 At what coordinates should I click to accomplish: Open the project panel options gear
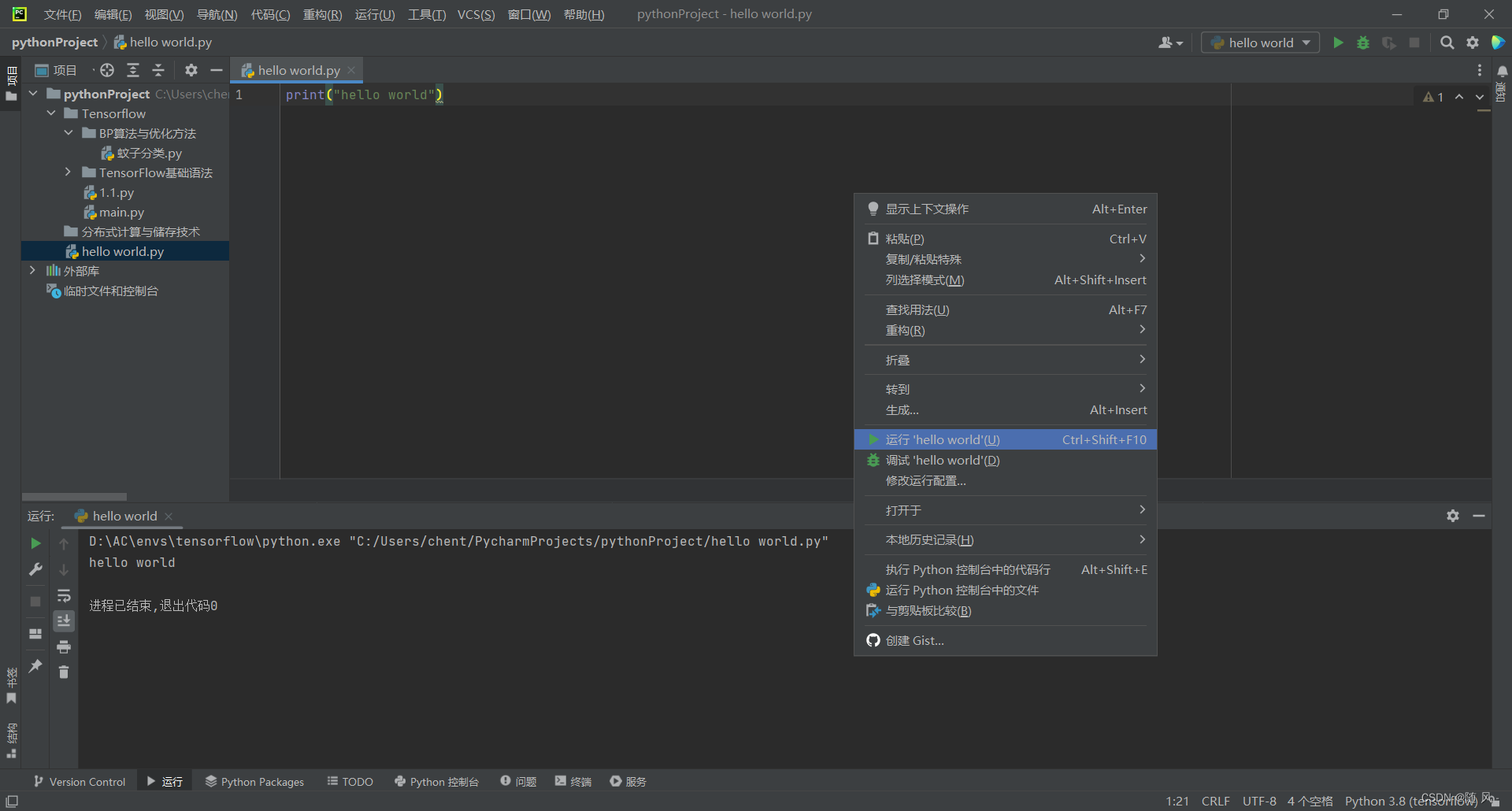[191, 70]
